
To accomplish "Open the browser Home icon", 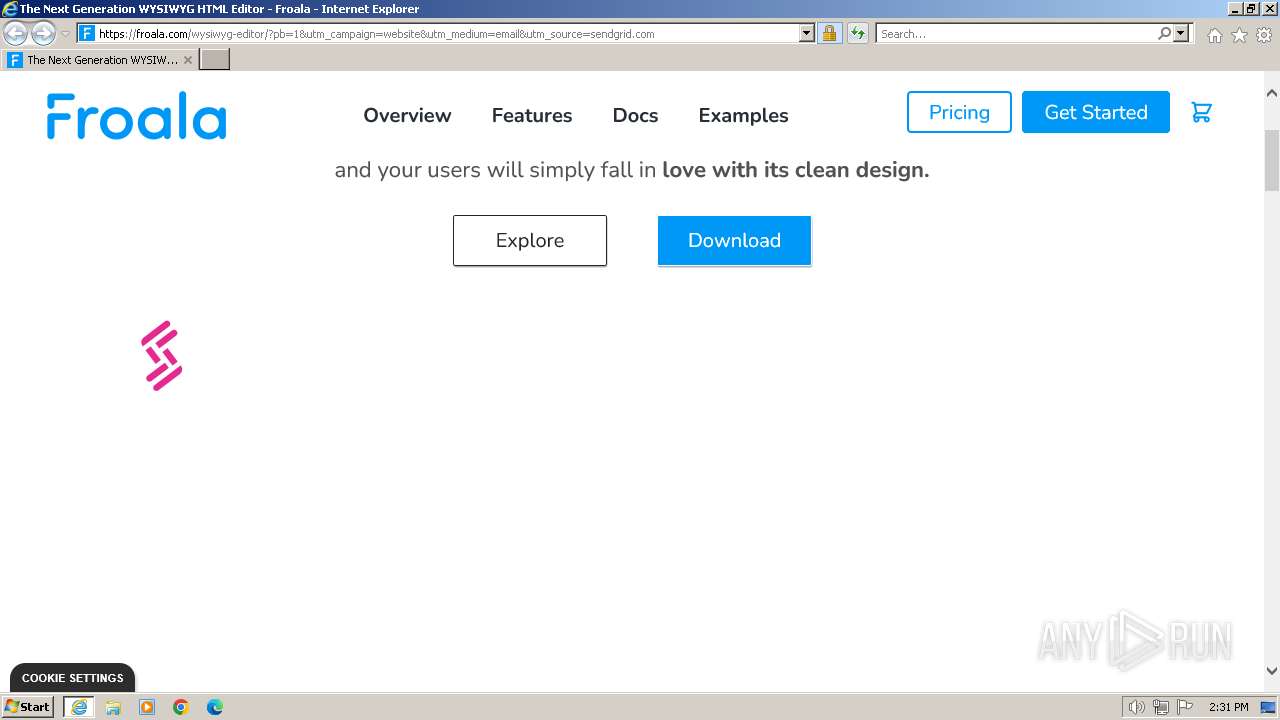I will pyautogui.click(x=1214, y=35).
